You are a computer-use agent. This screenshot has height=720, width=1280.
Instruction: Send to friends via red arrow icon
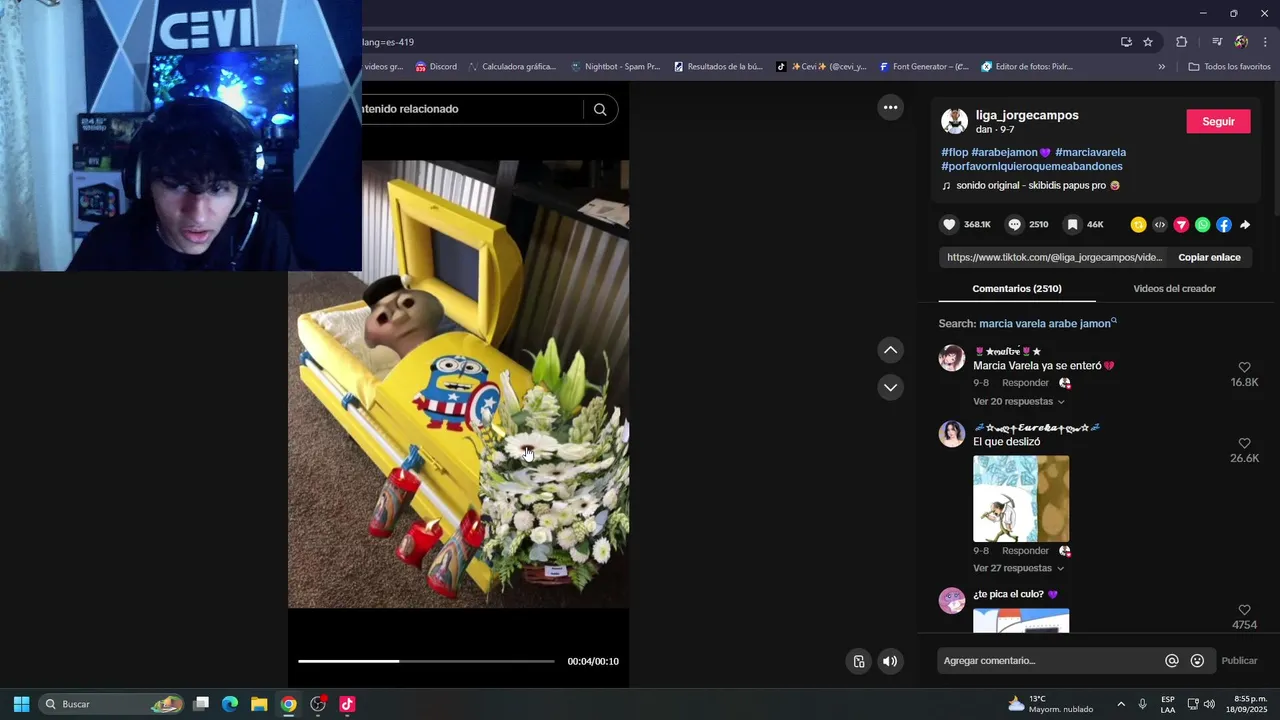(1181, 225)
